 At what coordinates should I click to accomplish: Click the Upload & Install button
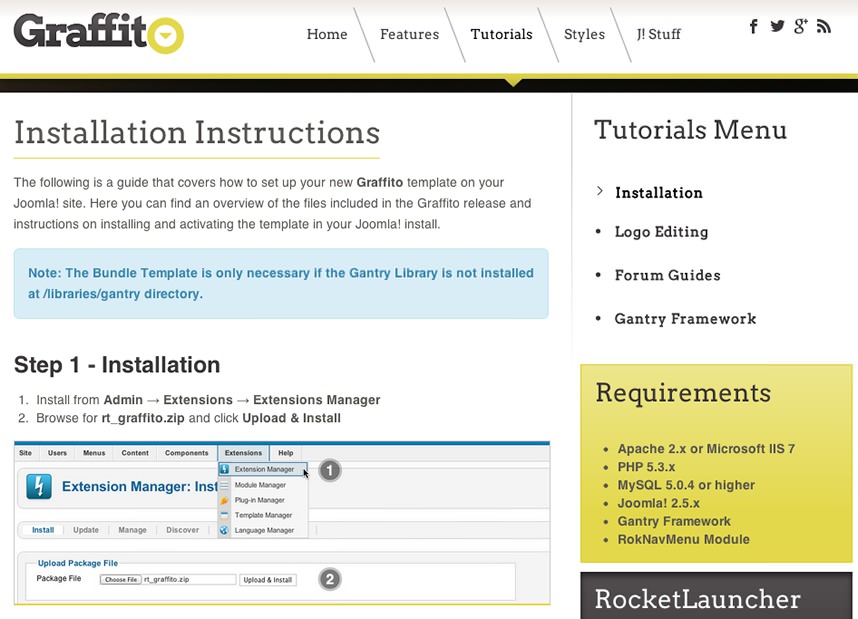[x=268, y=580]
